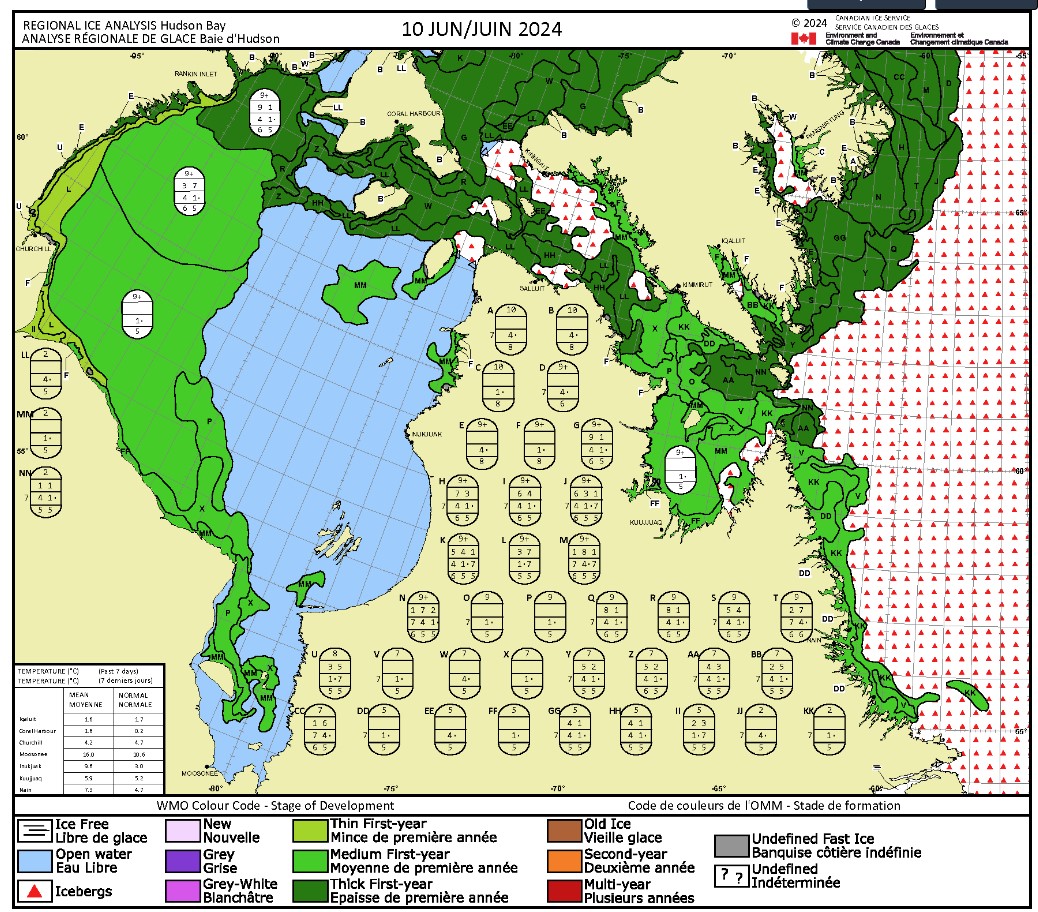1038x912 pixels.
Task: Click the red iceberg triangle legend icon
Action: [34, 889]
